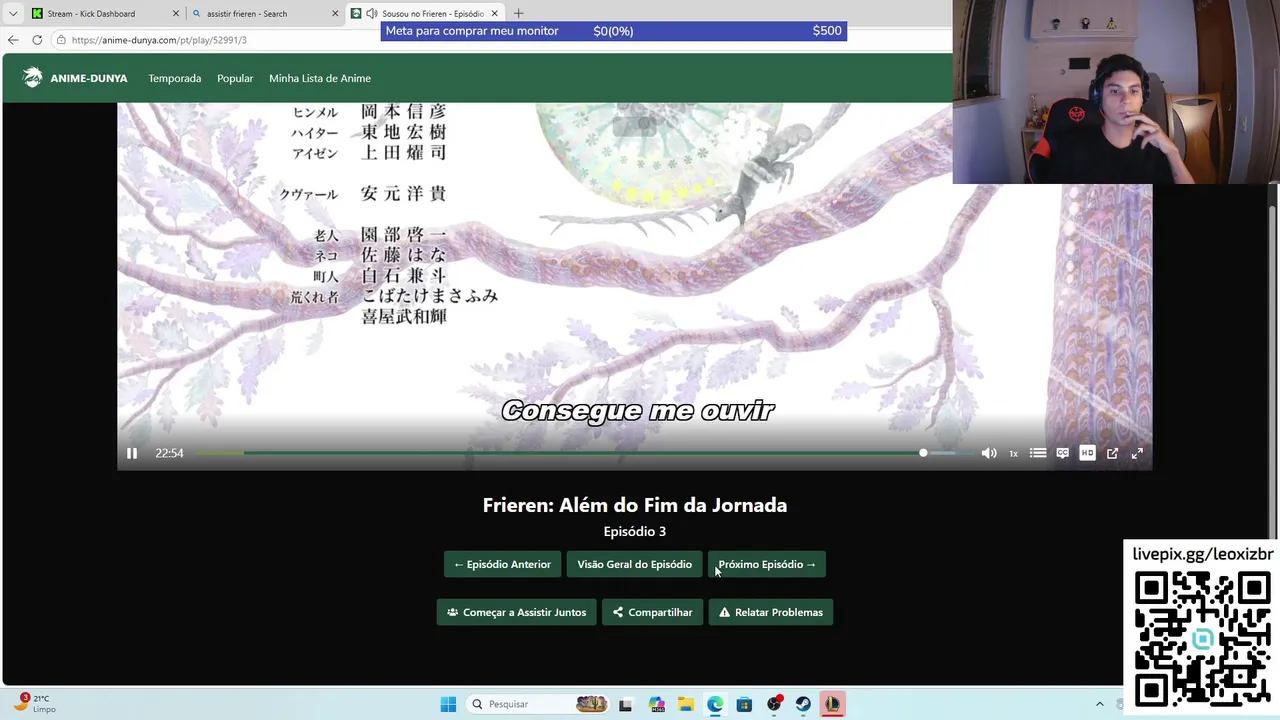The height and width of the screenshot is (720, 1280).
Task: Enter fullscreen with the expand icon
Action: coord(1137,453)
